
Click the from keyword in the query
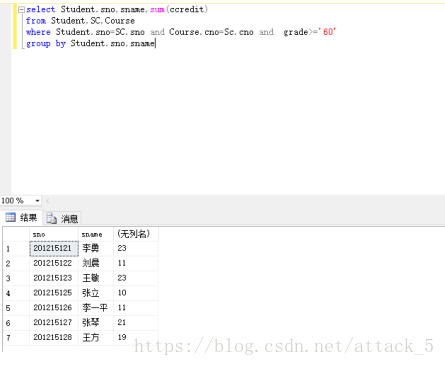(x=36, y=21)
